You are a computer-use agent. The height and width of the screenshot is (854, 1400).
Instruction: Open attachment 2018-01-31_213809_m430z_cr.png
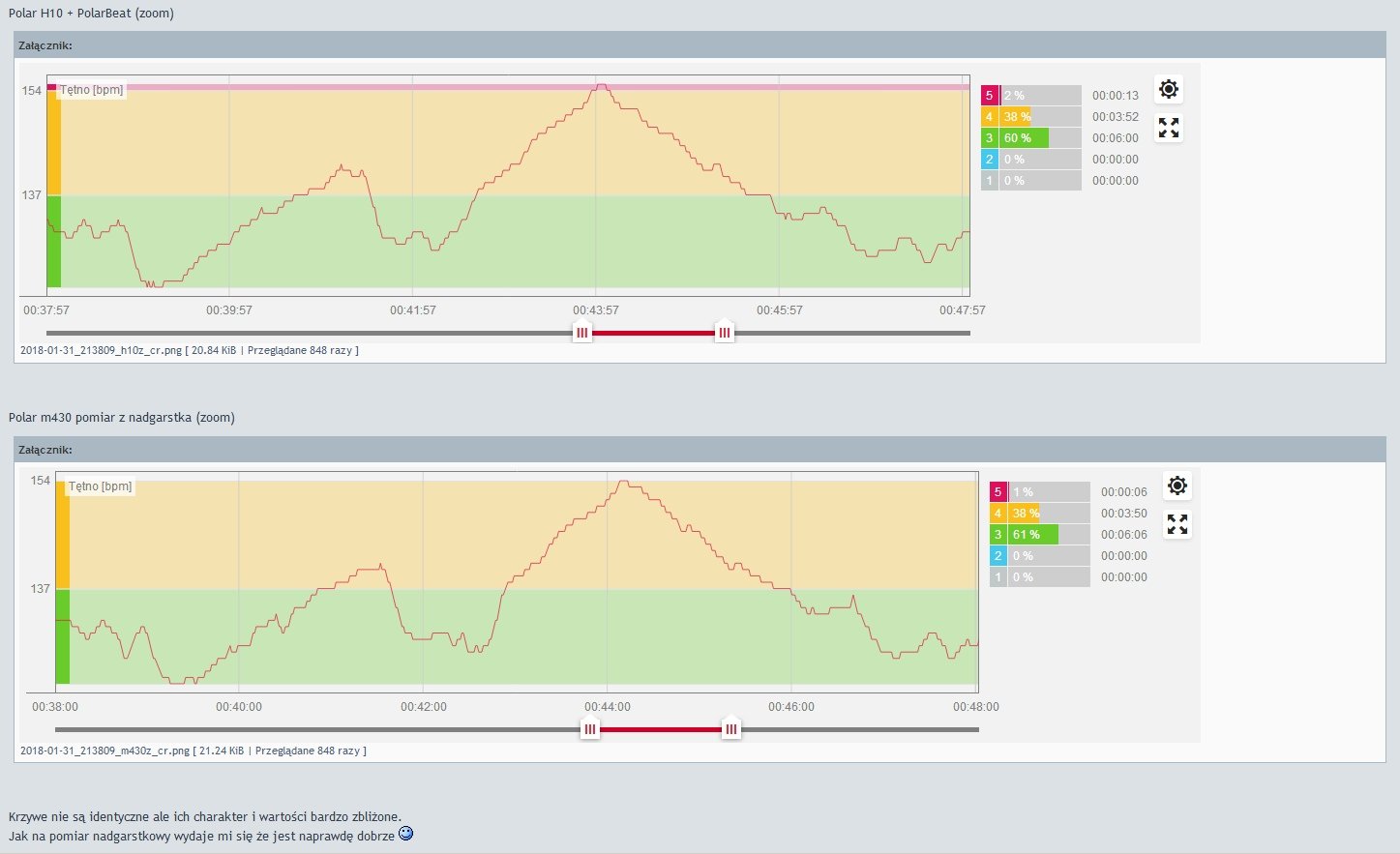click(x=104, y=751)
